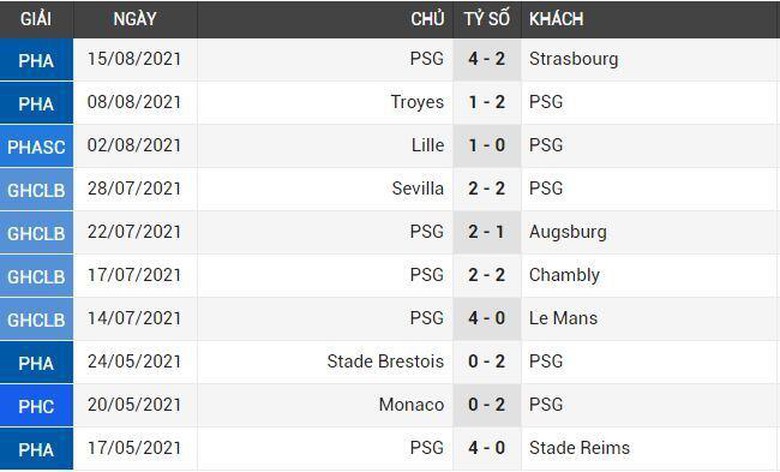Click the PHA label dated 15/08/2021

[36, 60]
